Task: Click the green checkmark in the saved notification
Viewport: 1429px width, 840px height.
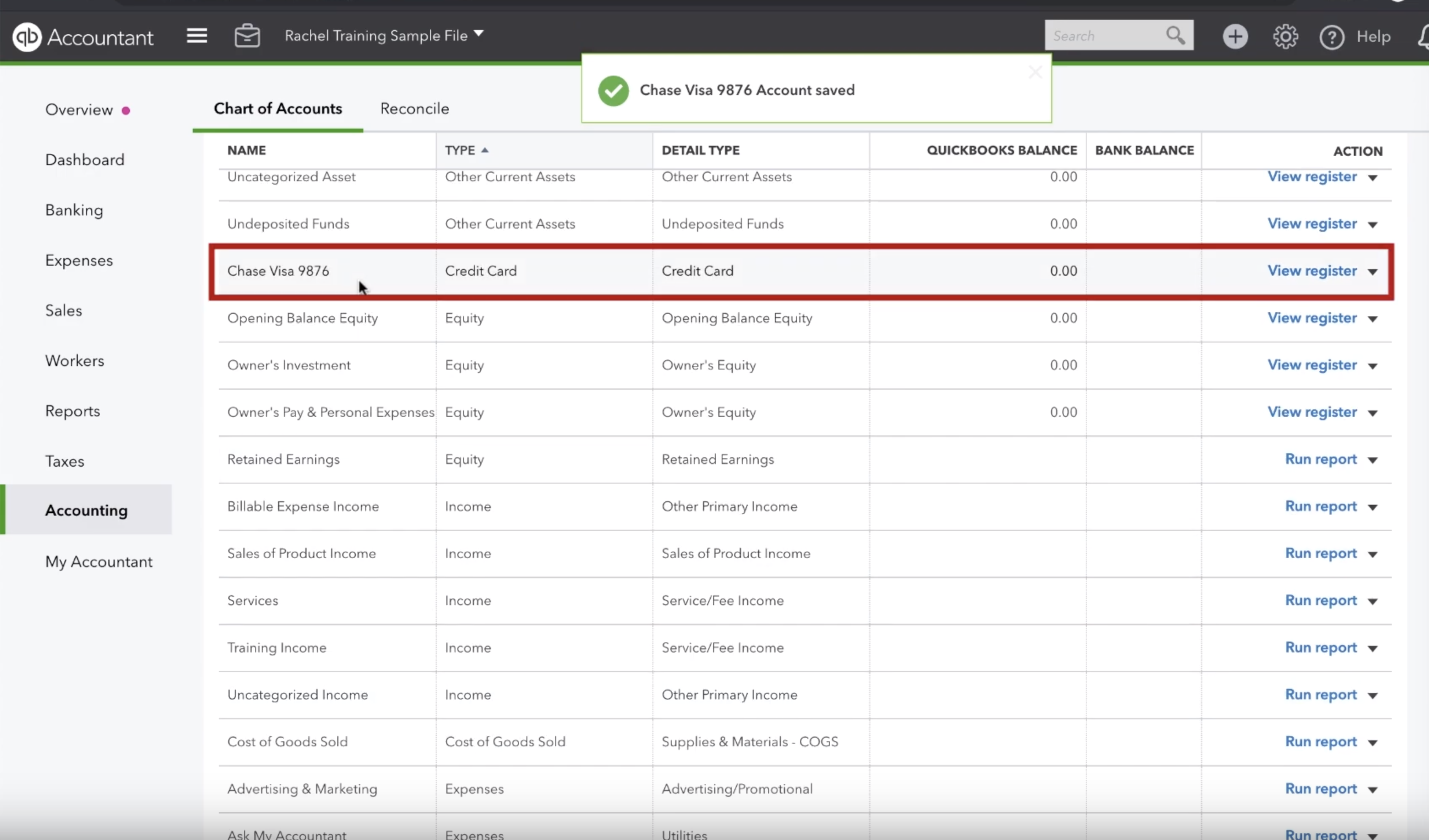Action: pyautogui.click(x=613, y=91)
